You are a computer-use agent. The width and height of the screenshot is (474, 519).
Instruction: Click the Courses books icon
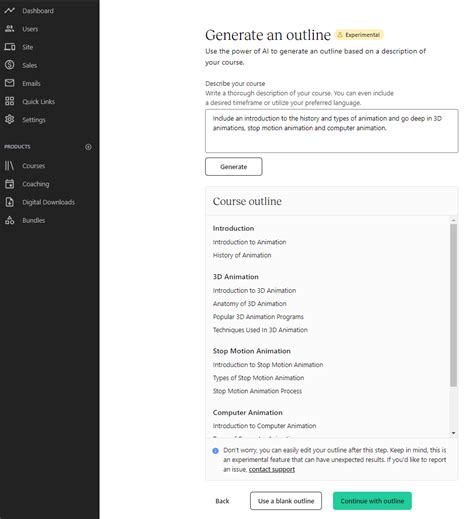coord(9,166)
